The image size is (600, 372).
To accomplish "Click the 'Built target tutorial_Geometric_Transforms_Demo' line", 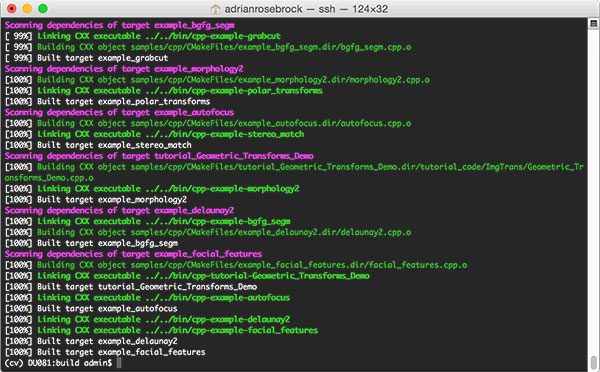I will (x=131, y=287).
